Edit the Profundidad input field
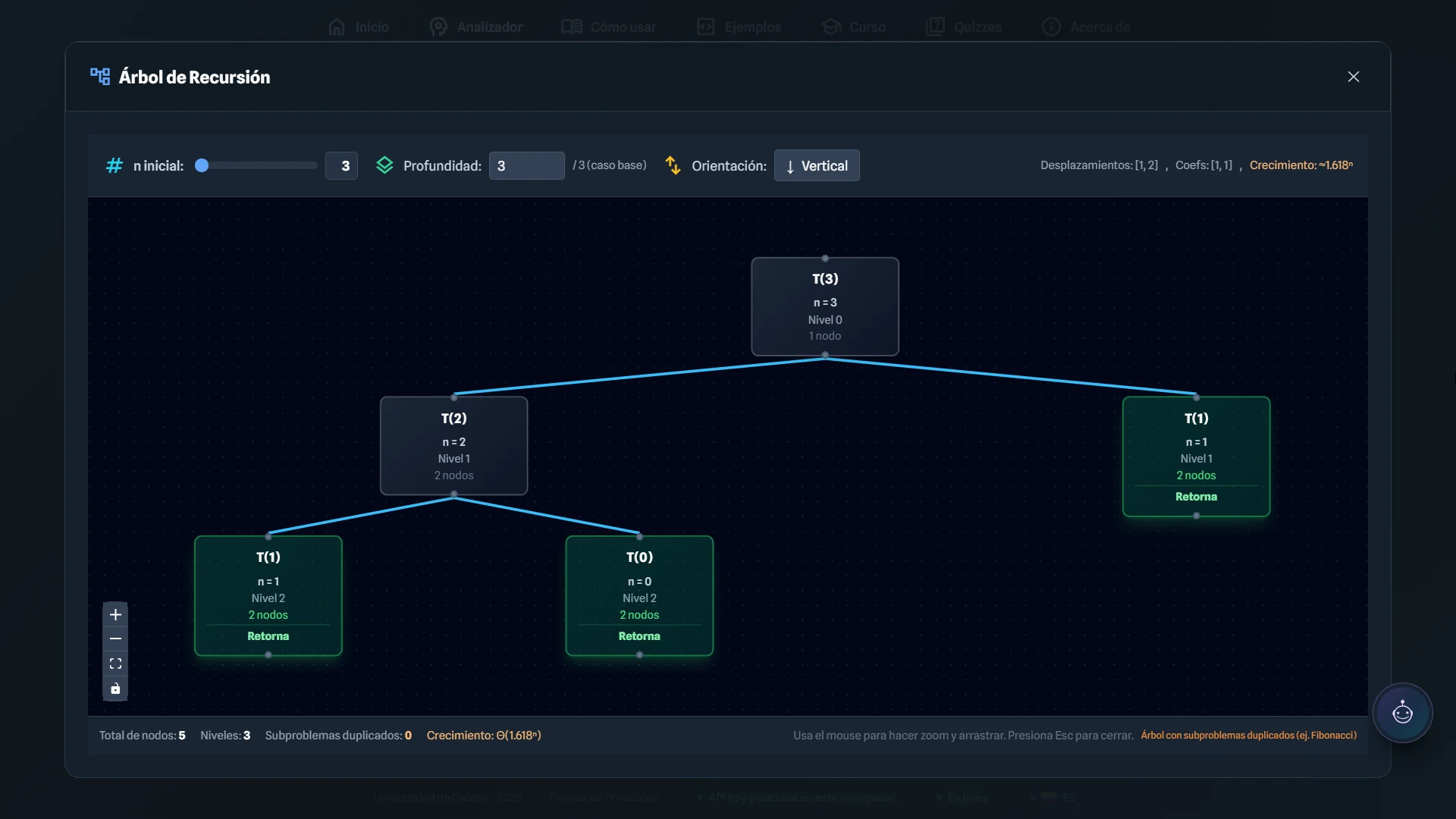Screen dimensions: 1456x819 pos(526,165)
